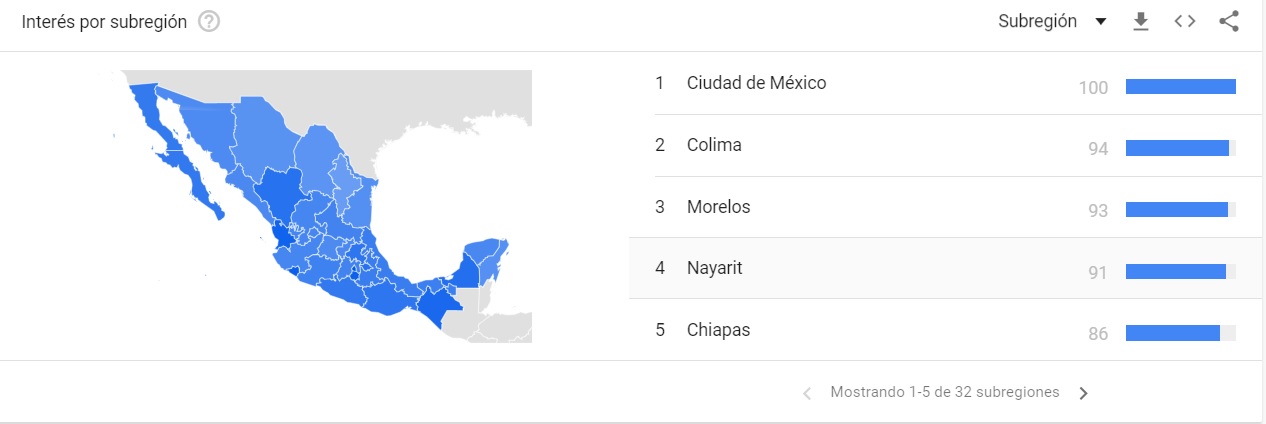This screenshot has width=1266, height=424.
Task: Share the subregion interest chart
Action: (x=1229, y=22)
